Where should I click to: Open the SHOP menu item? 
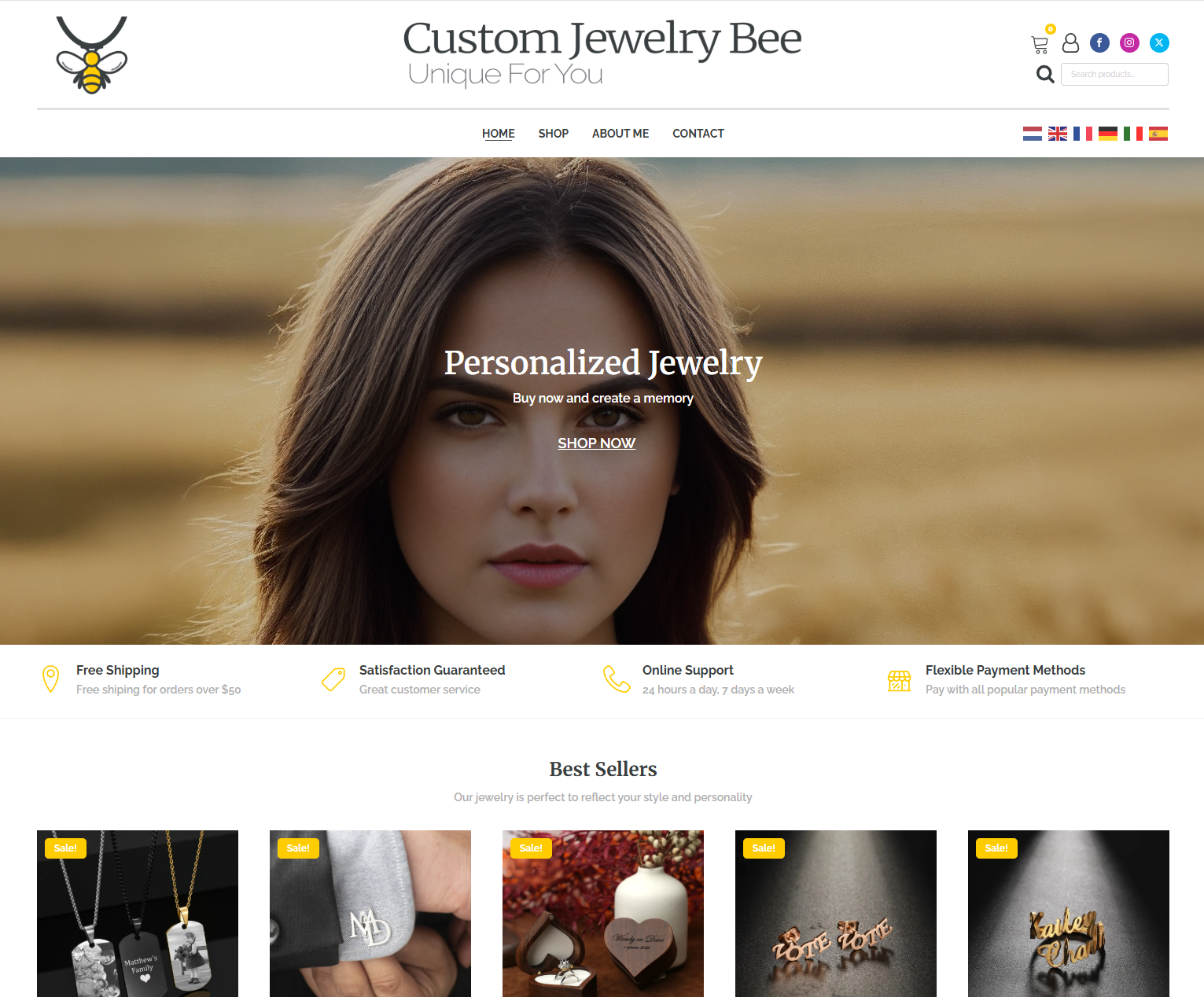point(554,134)
